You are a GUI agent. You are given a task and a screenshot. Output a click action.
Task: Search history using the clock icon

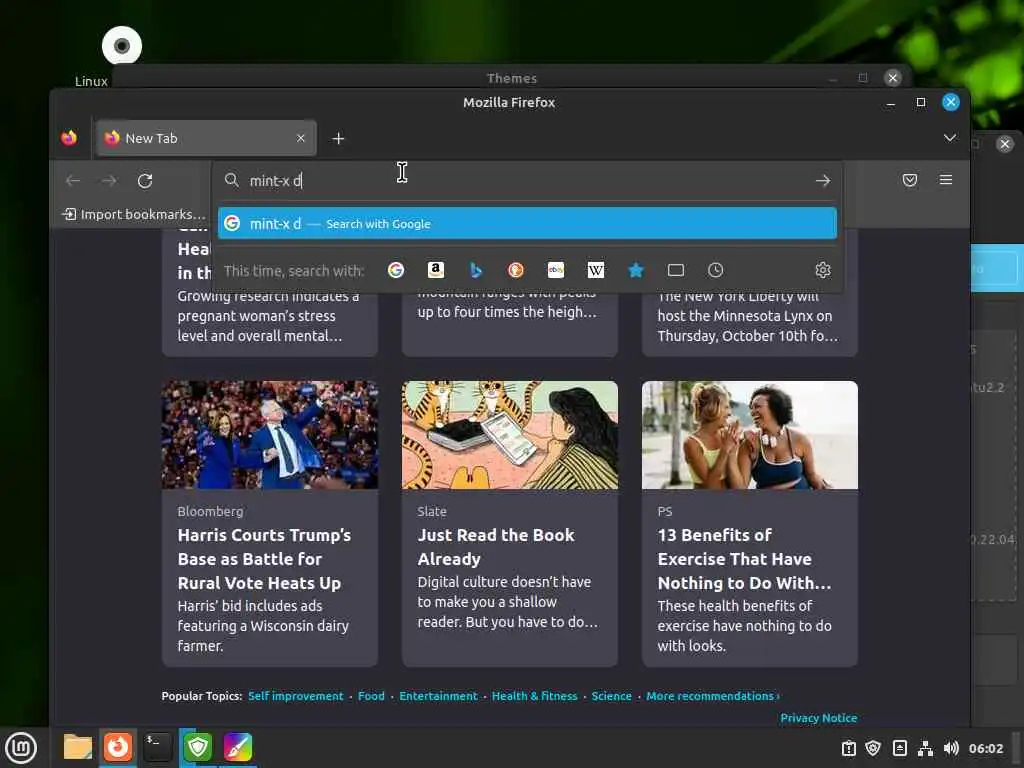click(716, 270)
